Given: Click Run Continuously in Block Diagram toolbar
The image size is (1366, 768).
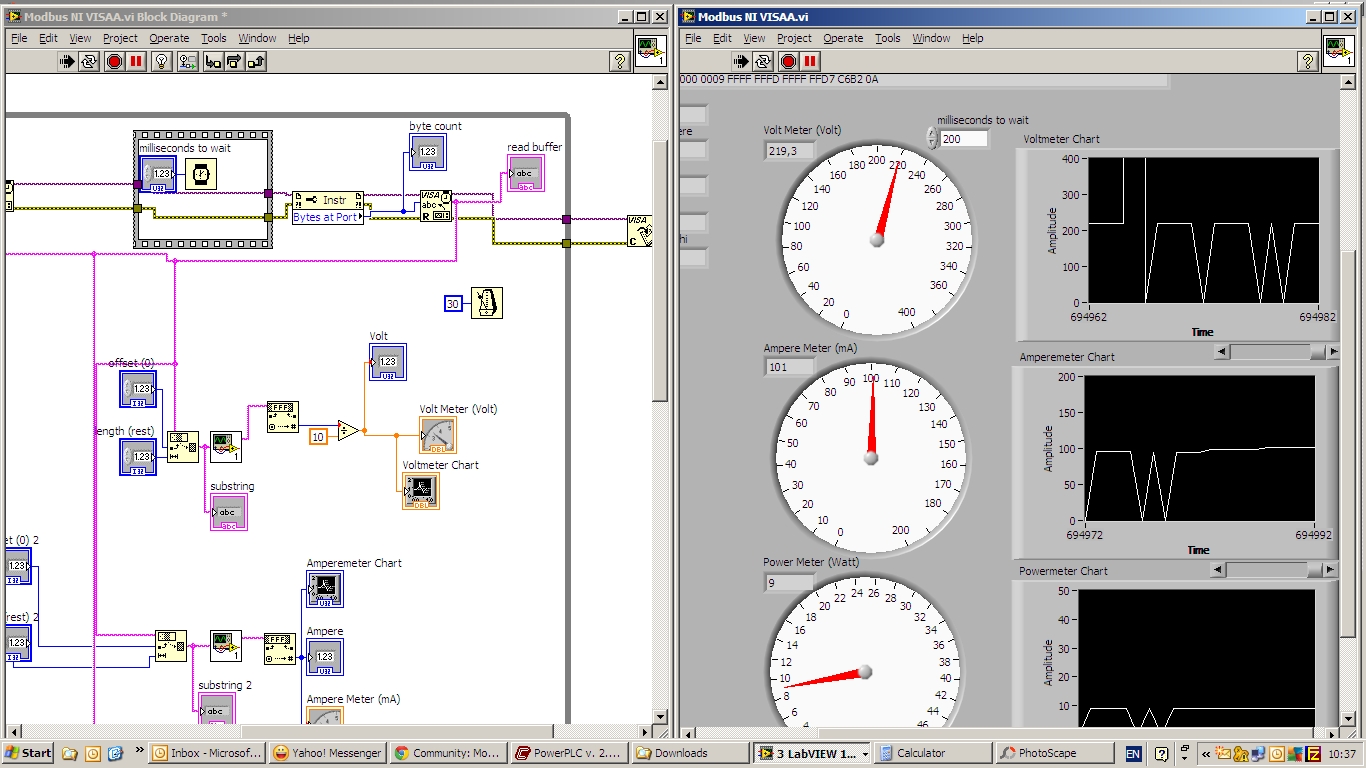Looking at the screenshot, I should pyautogui.click(x=90, y=62).
